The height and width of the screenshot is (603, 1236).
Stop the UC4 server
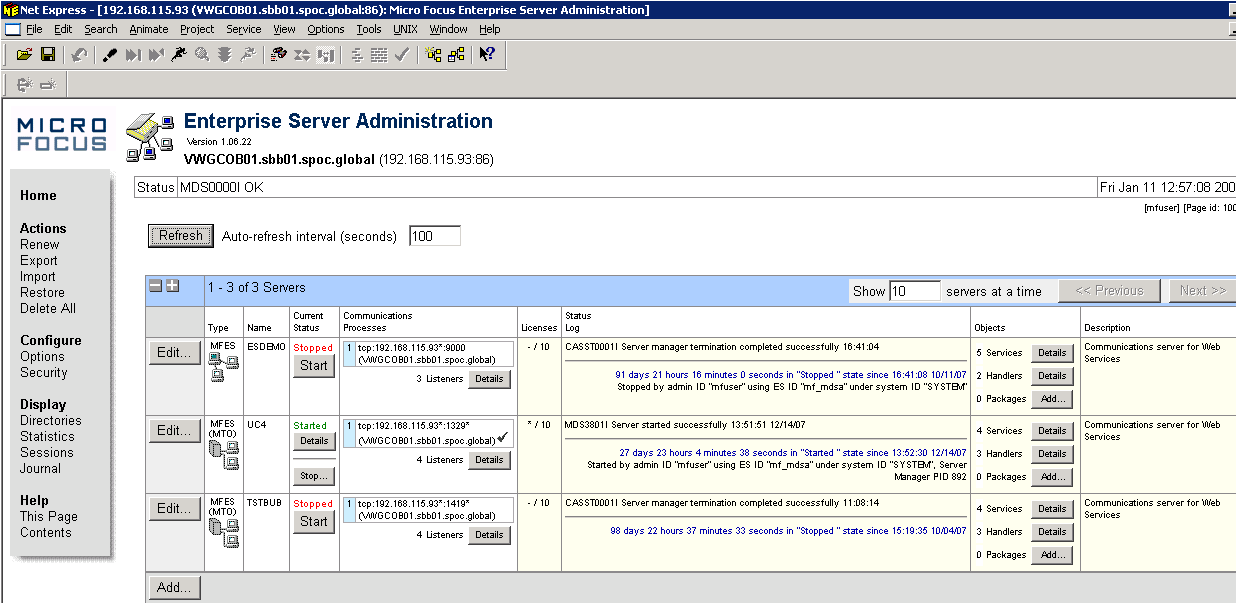click(x=314, y=476)
